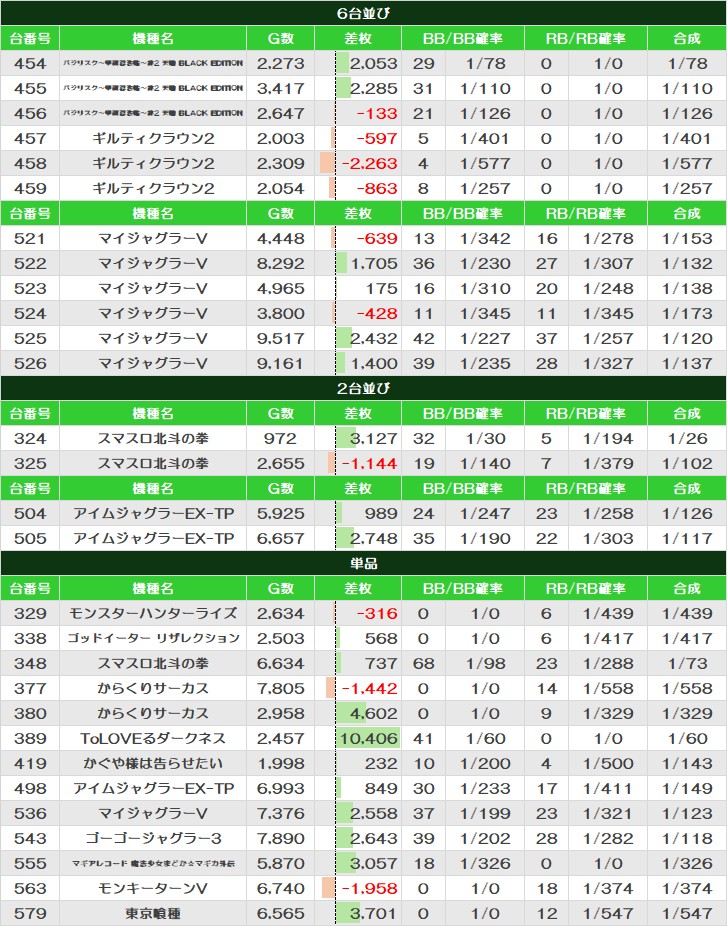Click the 1,400 difference value in row 526

[x=374, y=363]
